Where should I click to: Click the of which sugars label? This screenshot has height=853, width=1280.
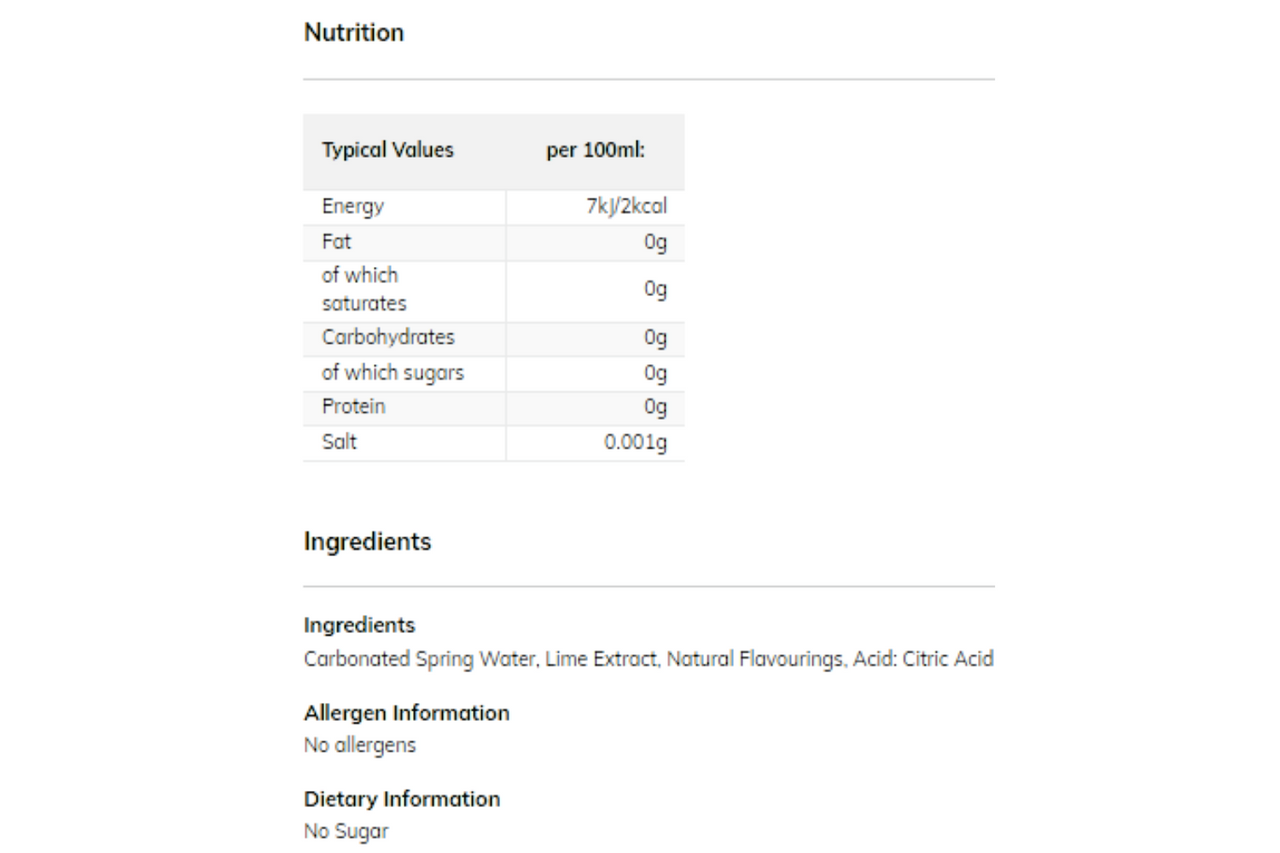393,373
